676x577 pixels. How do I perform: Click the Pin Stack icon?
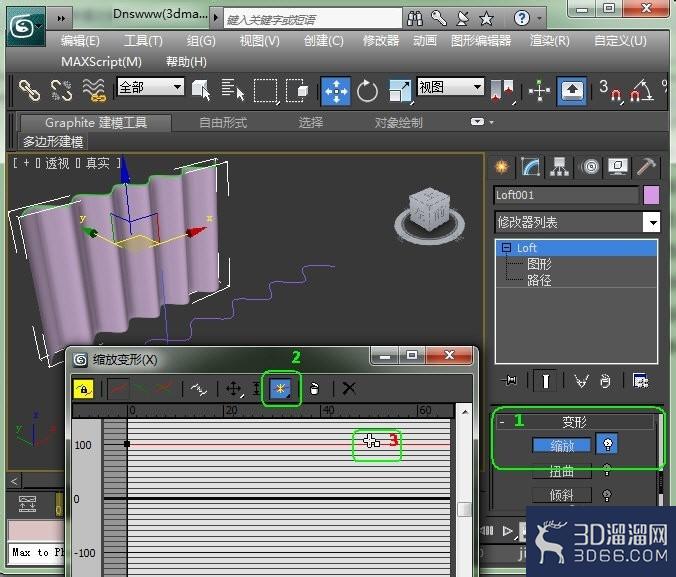click(510, 381)
